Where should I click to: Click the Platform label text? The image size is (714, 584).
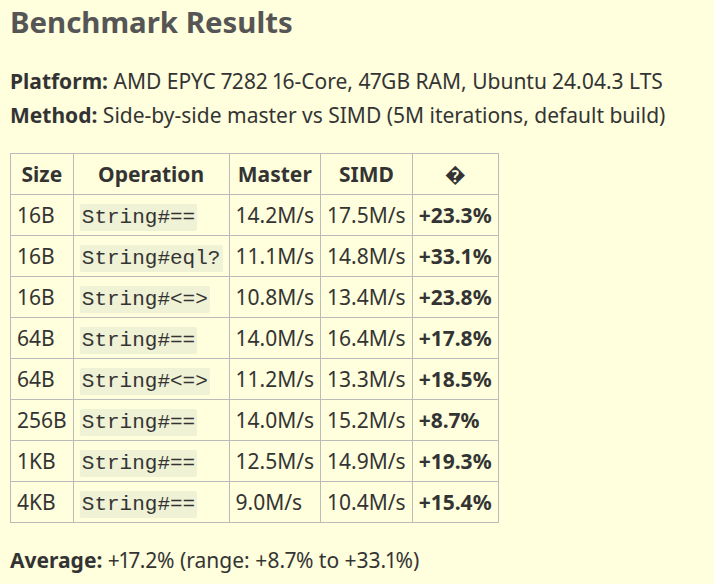click(x=59, y=82)
